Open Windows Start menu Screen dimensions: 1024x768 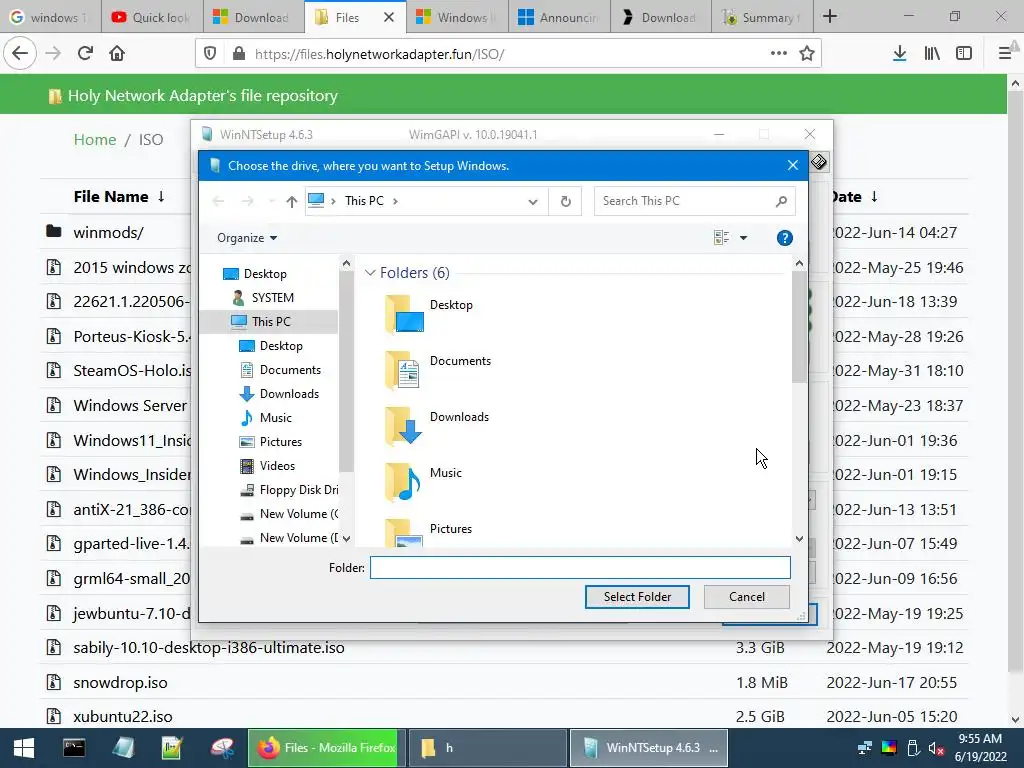(24, 748)
